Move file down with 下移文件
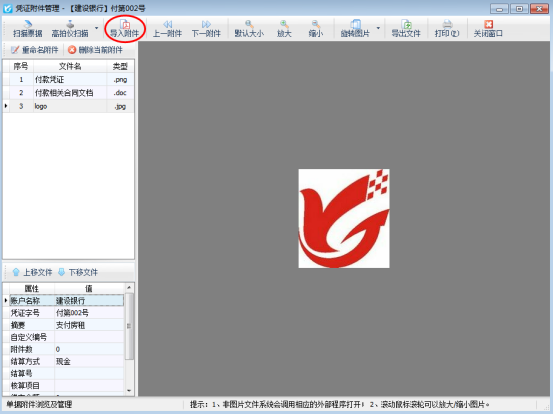The height and width of the screenshot is (414, 554). (x=78, y=272)
